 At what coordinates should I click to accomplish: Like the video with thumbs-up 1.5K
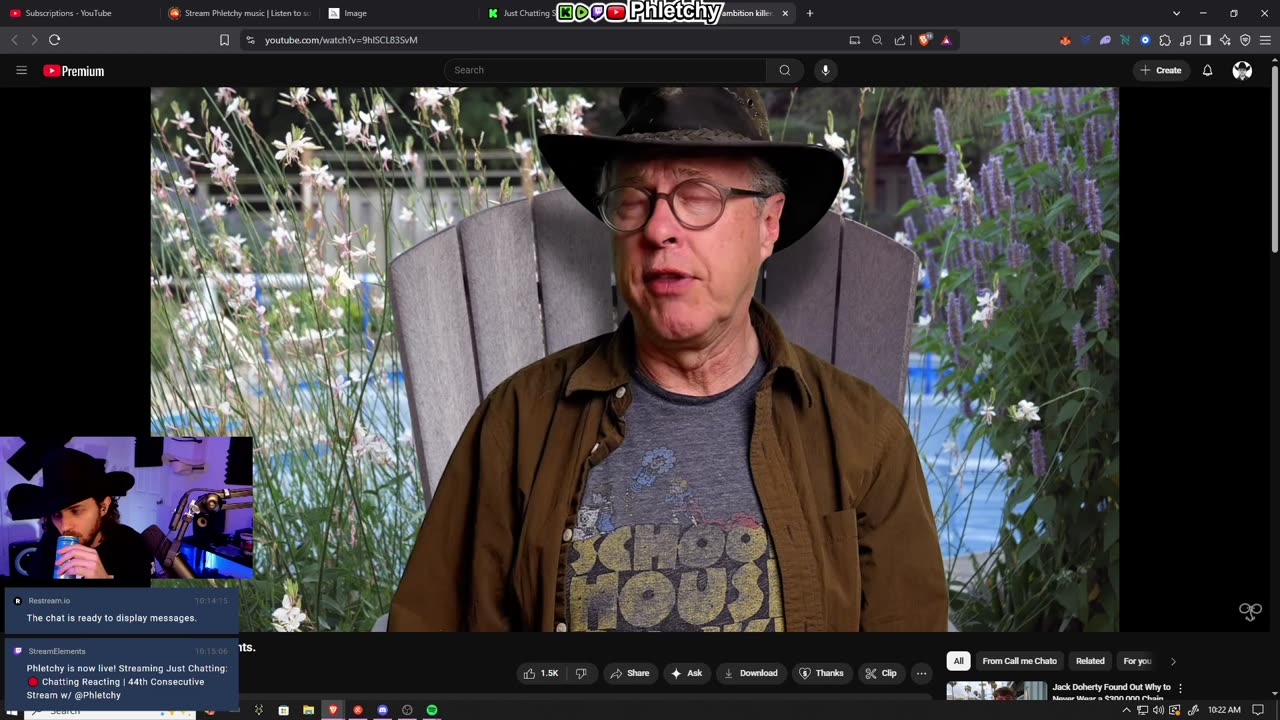(x=541, y=673)
